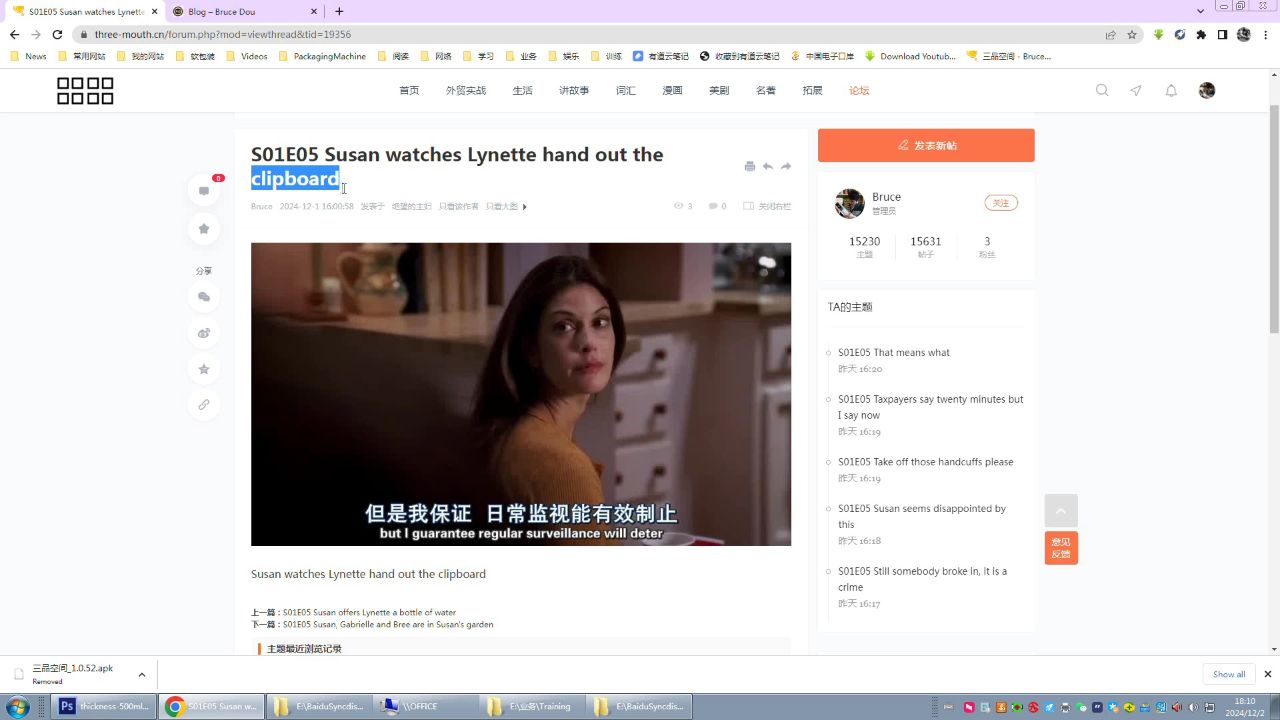The image size is (1280, 720).
Task: Open next post Susan, Gabrielle and Bree
Action: 388,624
